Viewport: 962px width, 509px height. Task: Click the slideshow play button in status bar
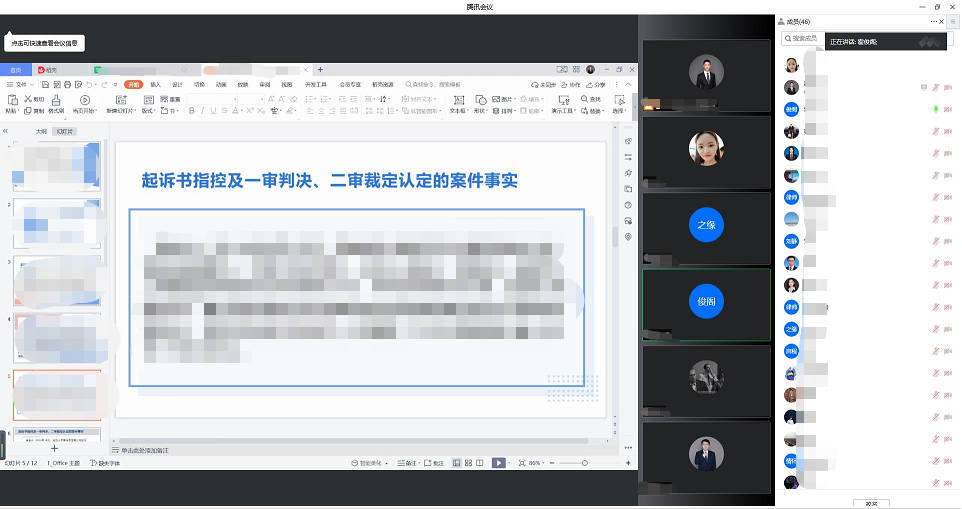tap(499, 463)
